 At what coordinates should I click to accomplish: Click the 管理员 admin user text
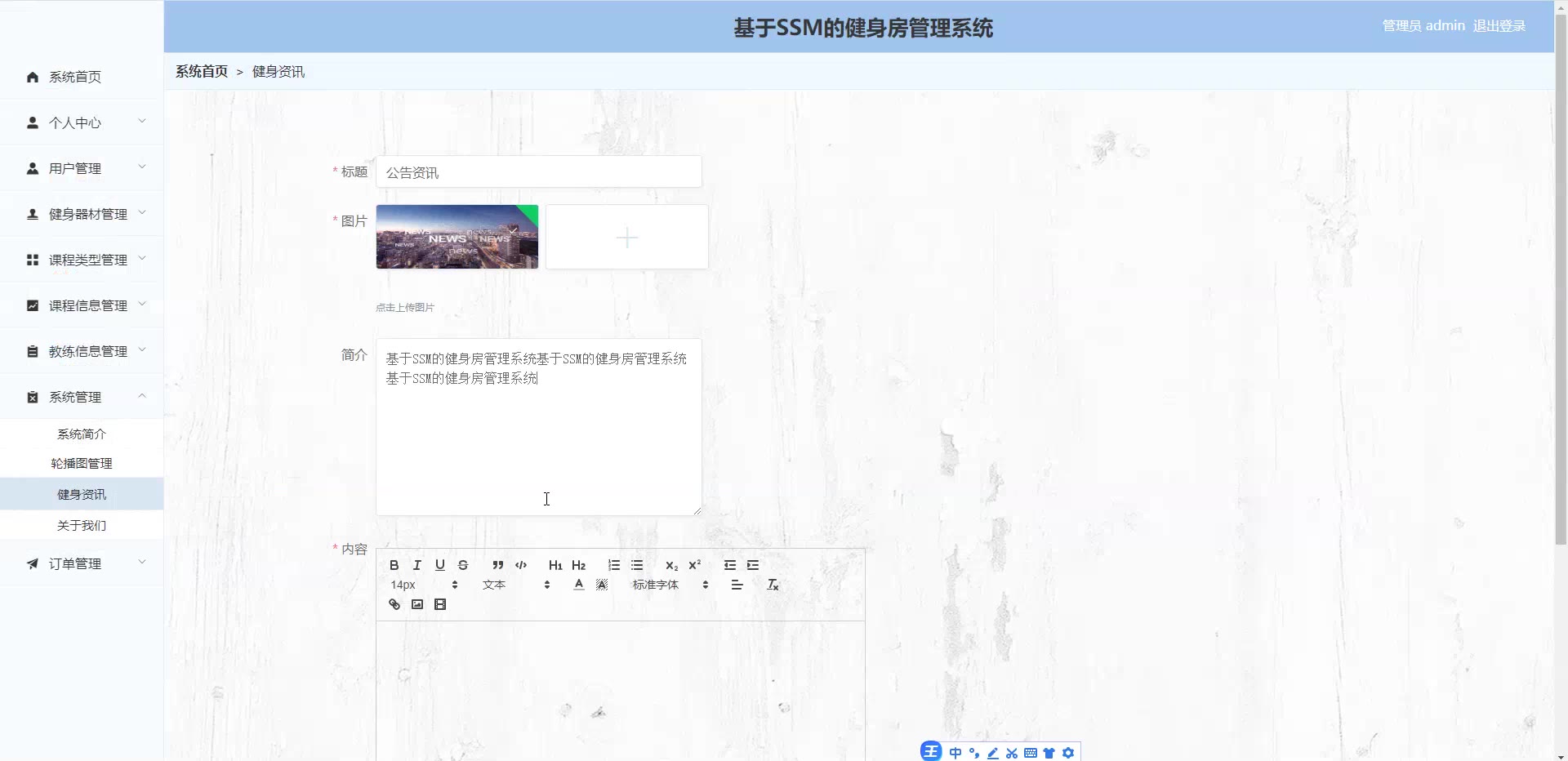pos(1423,26)
